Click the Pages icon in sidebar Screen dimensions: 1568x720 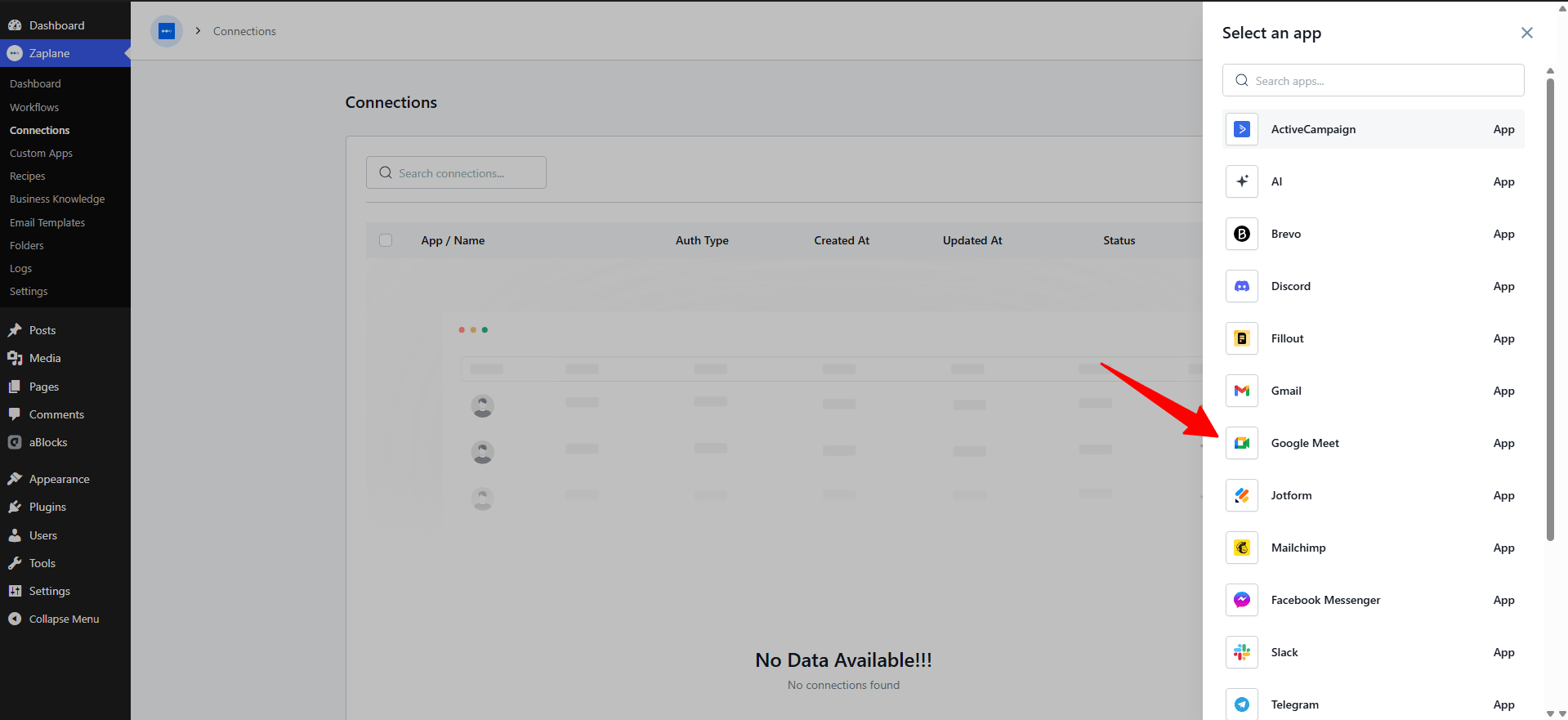15,387
